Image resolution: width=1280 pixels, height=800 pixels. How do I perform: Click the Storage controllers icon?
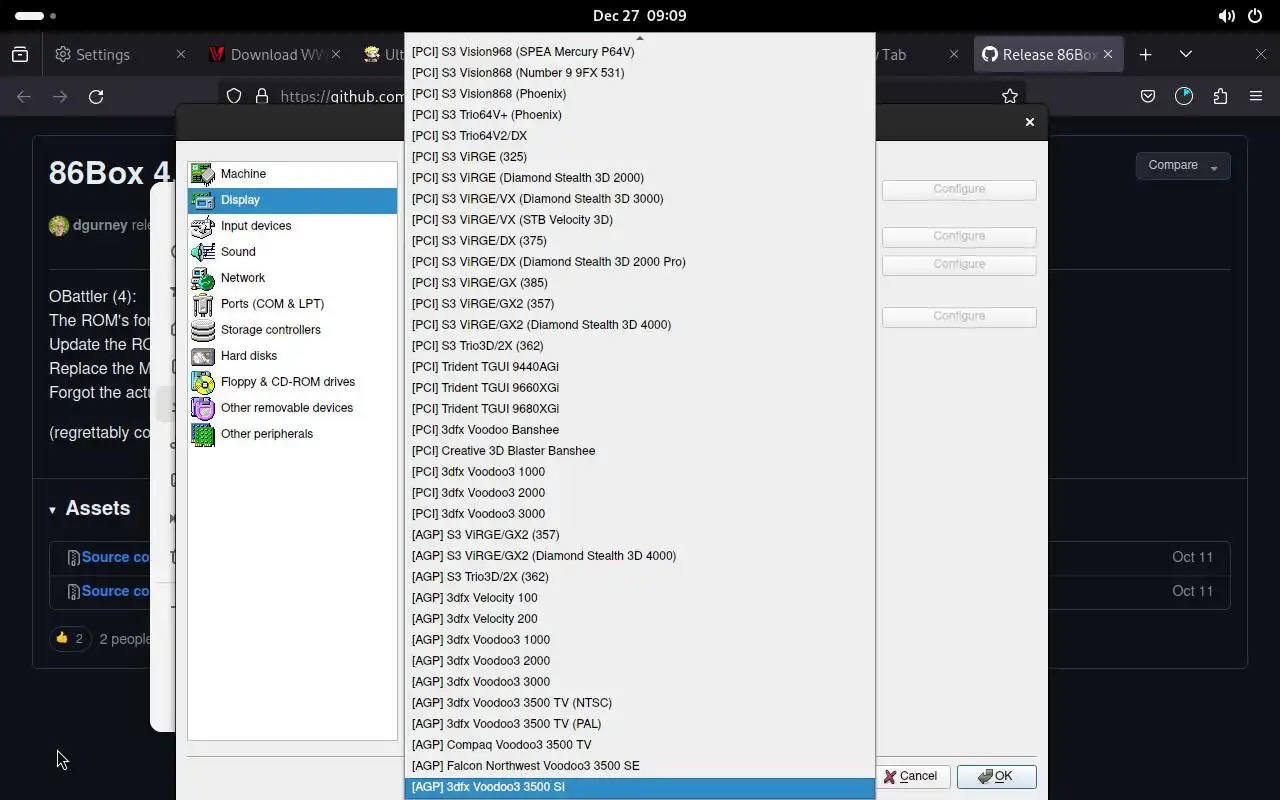tap(203, 330)
